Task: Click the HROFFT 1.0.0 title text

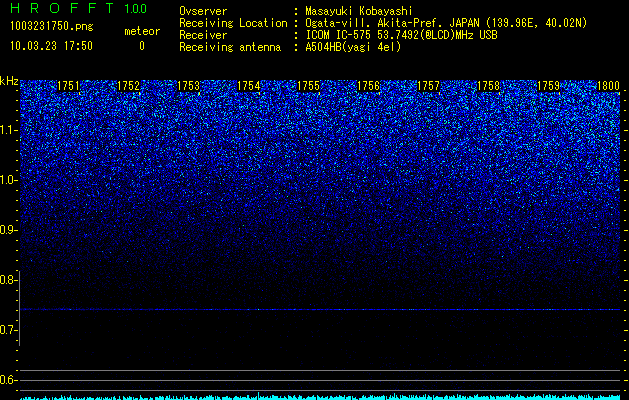Action: [78, 8]
